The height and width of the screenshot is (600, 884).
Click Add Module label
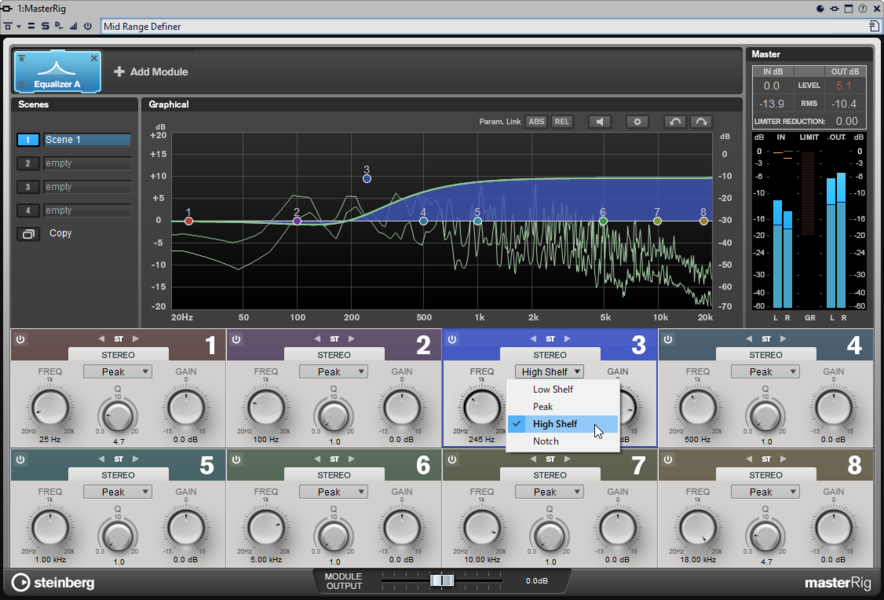click(x=159, y=72)
